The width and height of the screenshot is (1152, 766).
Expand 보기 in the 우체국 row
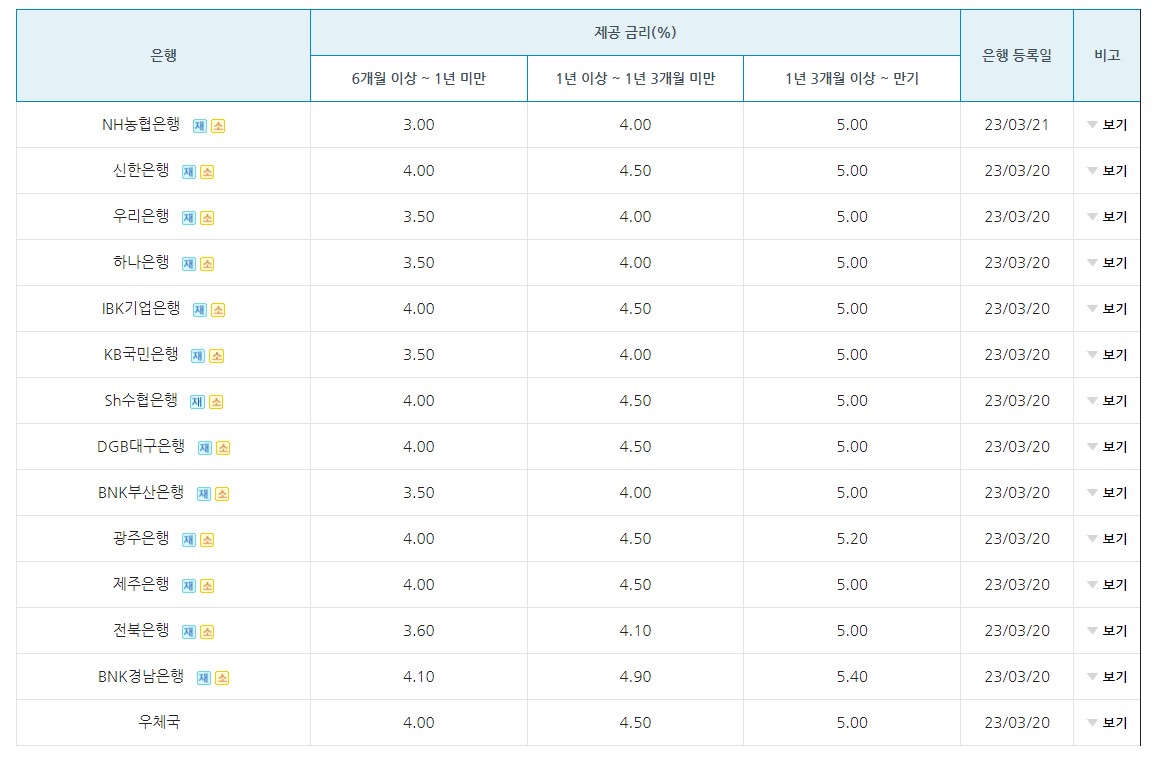pos(1107,723)
